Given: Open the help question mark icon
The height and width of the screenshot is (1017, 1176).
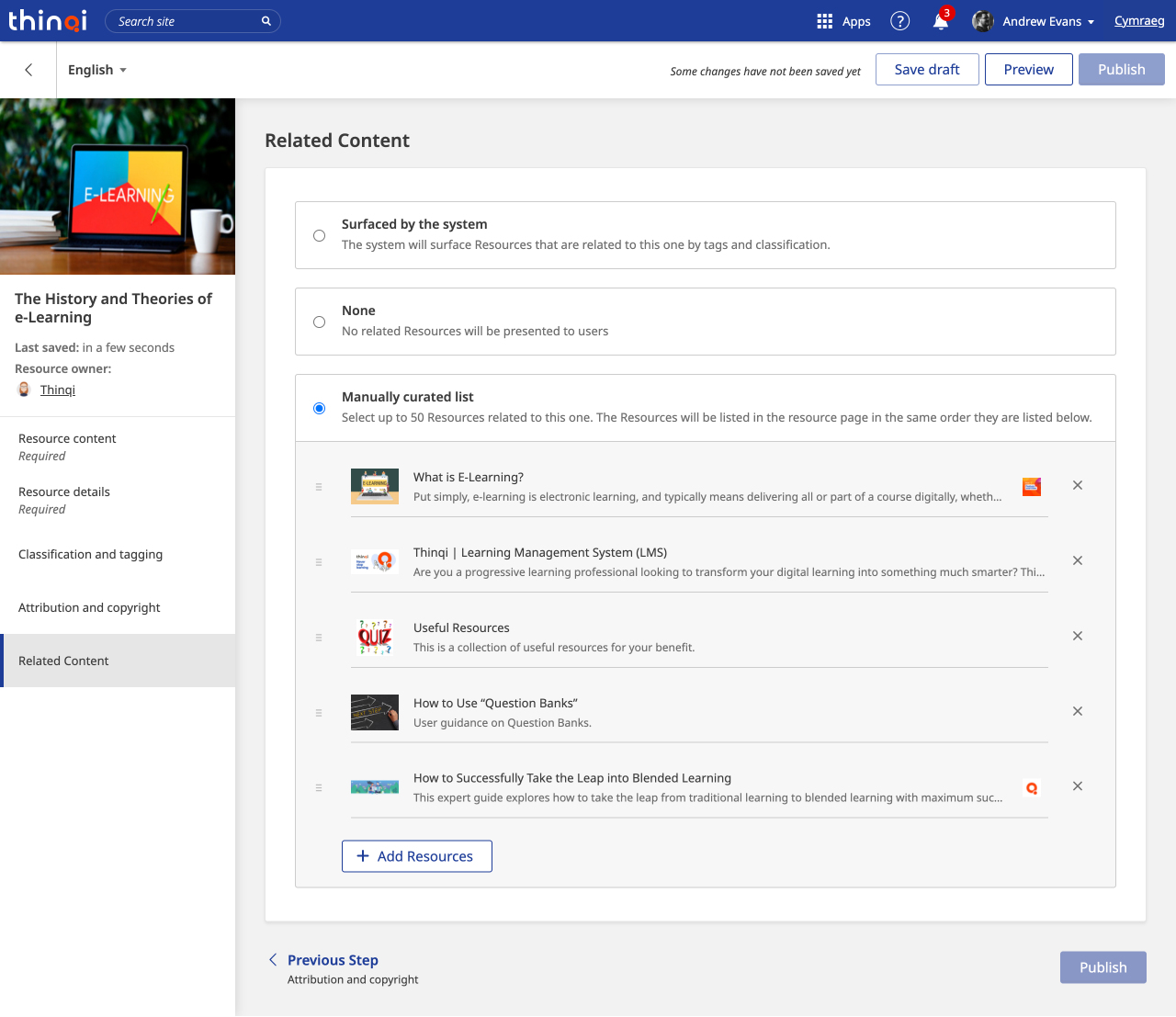Looking at the screenshot, I should (x=900, y=21).
